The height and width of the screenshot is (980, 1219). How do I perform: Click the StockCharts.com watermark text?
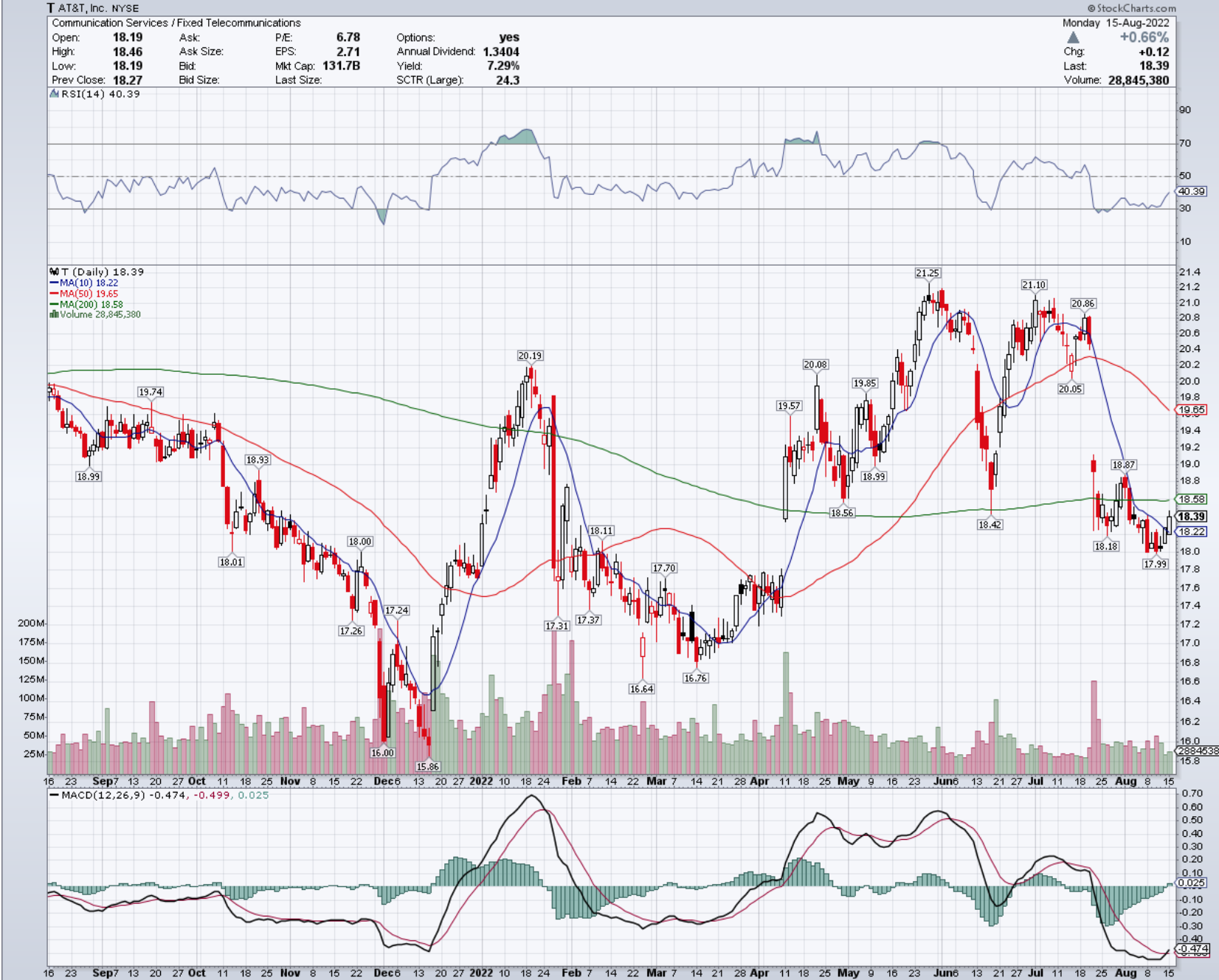click(1130, 8)
